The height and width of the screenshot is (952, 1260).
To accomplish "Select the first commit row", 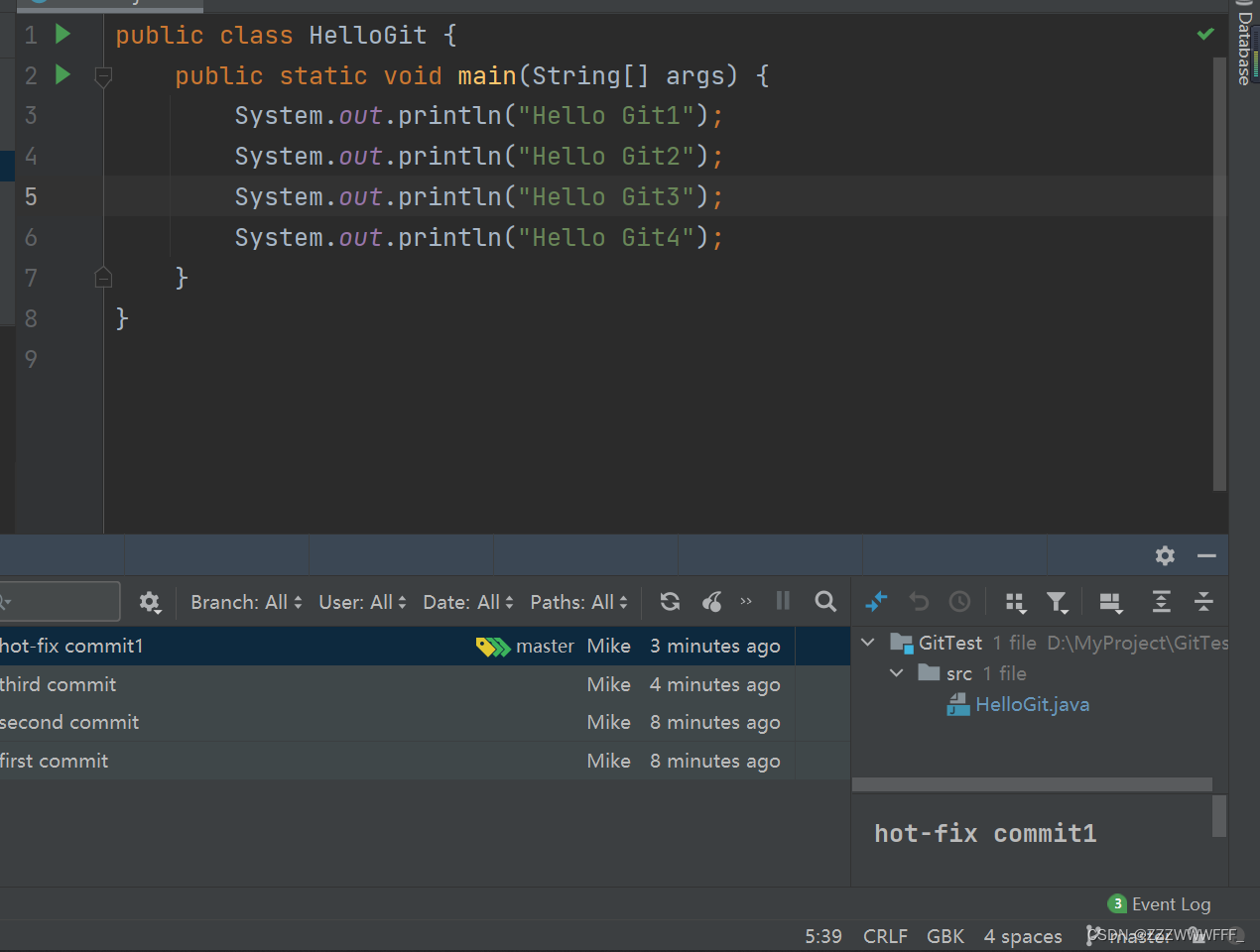I will click(425, 761).
